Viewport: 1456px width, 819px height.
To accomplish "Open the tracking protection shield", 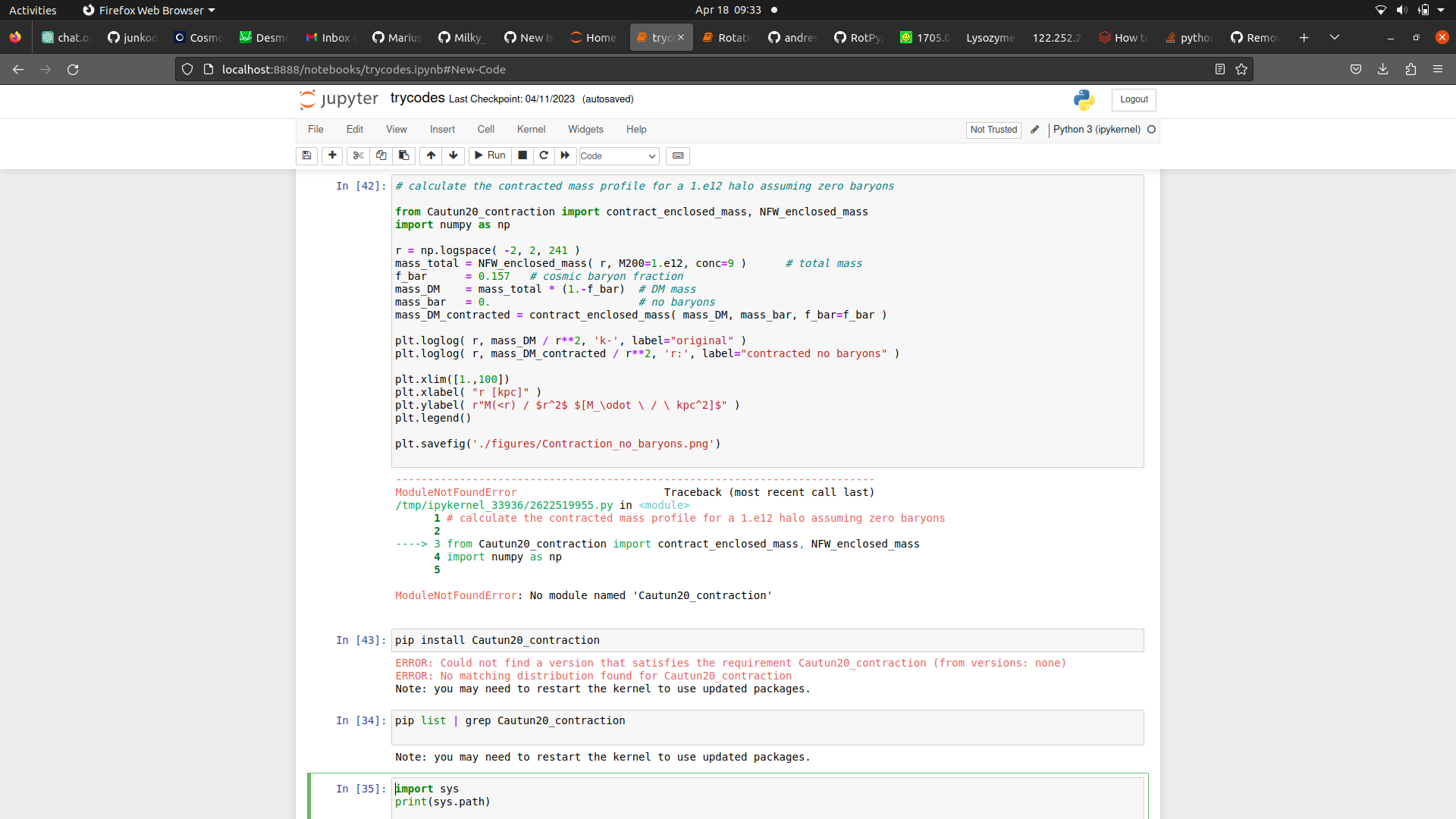I will point(187,69).
